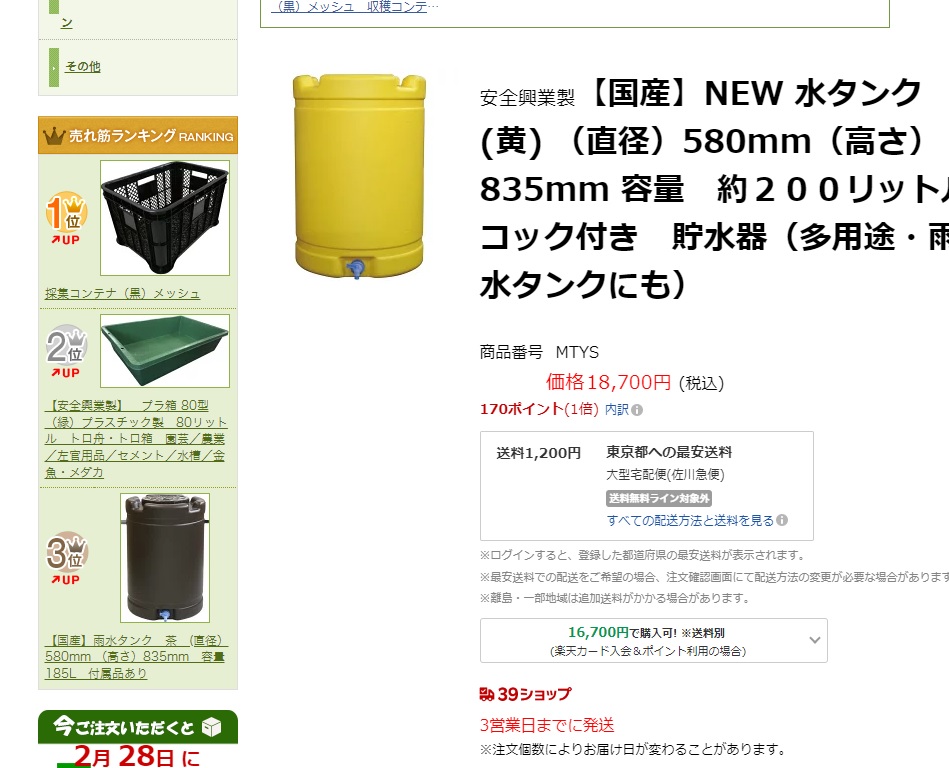Open the 内訳 points breakdown link
The image size is (949, 768).
click(x=617, y=410)
